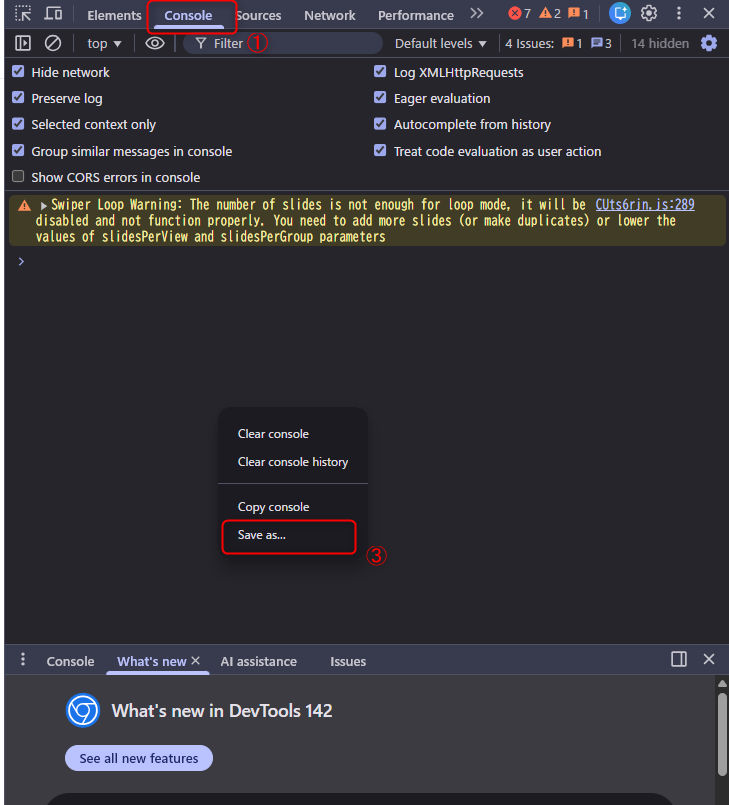
Task: Create live expression with eye icon
Action: pyautogui.click(x=154, y=43)
